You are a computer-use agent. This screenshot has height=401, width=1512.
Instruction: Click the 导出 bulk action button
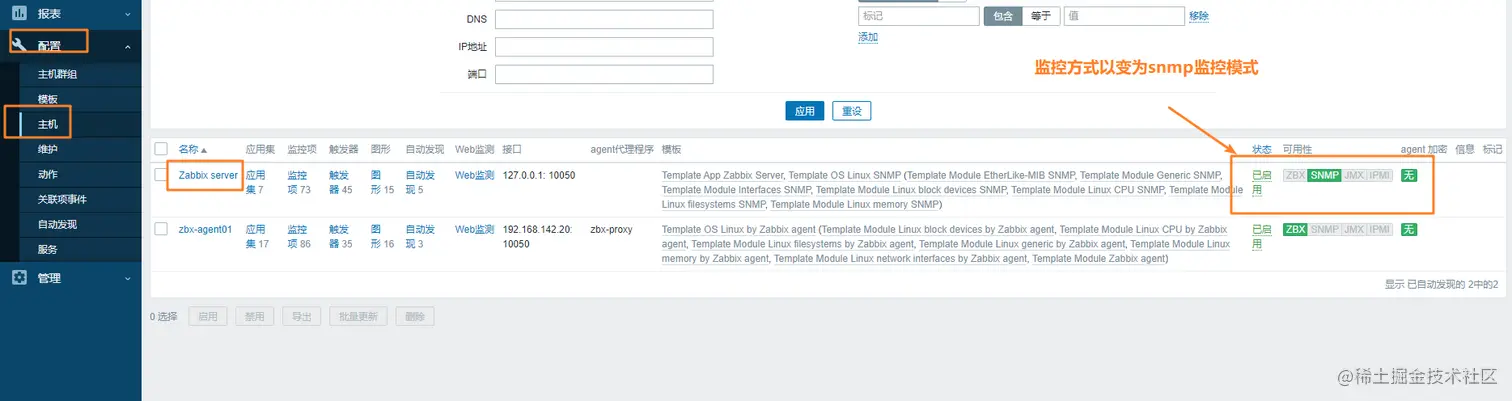(x=301, y=316)
